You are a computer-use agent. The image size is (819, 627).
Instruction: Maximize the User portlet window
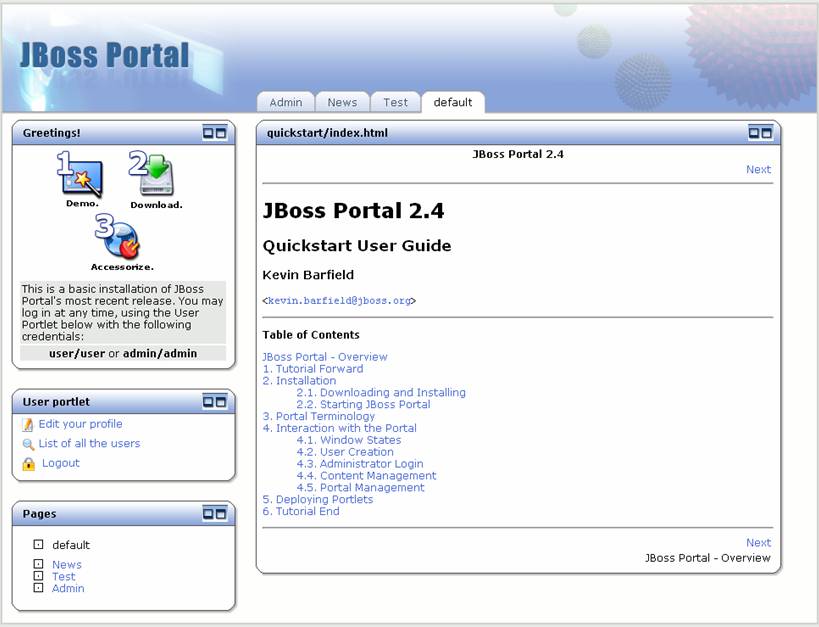[x=221, y=402]
